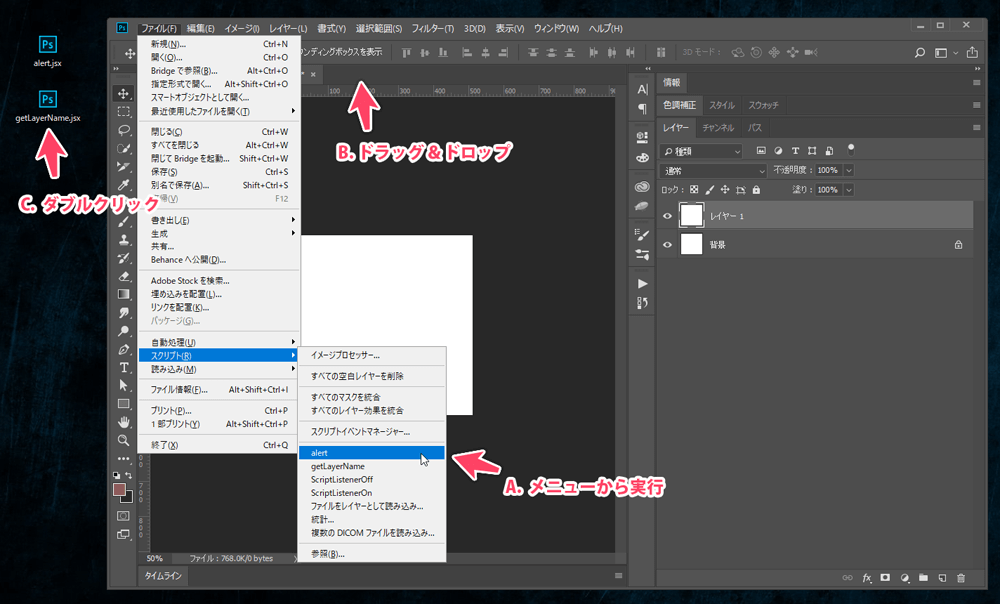Expand the 読み込み submenu

[x=219, y=369]
